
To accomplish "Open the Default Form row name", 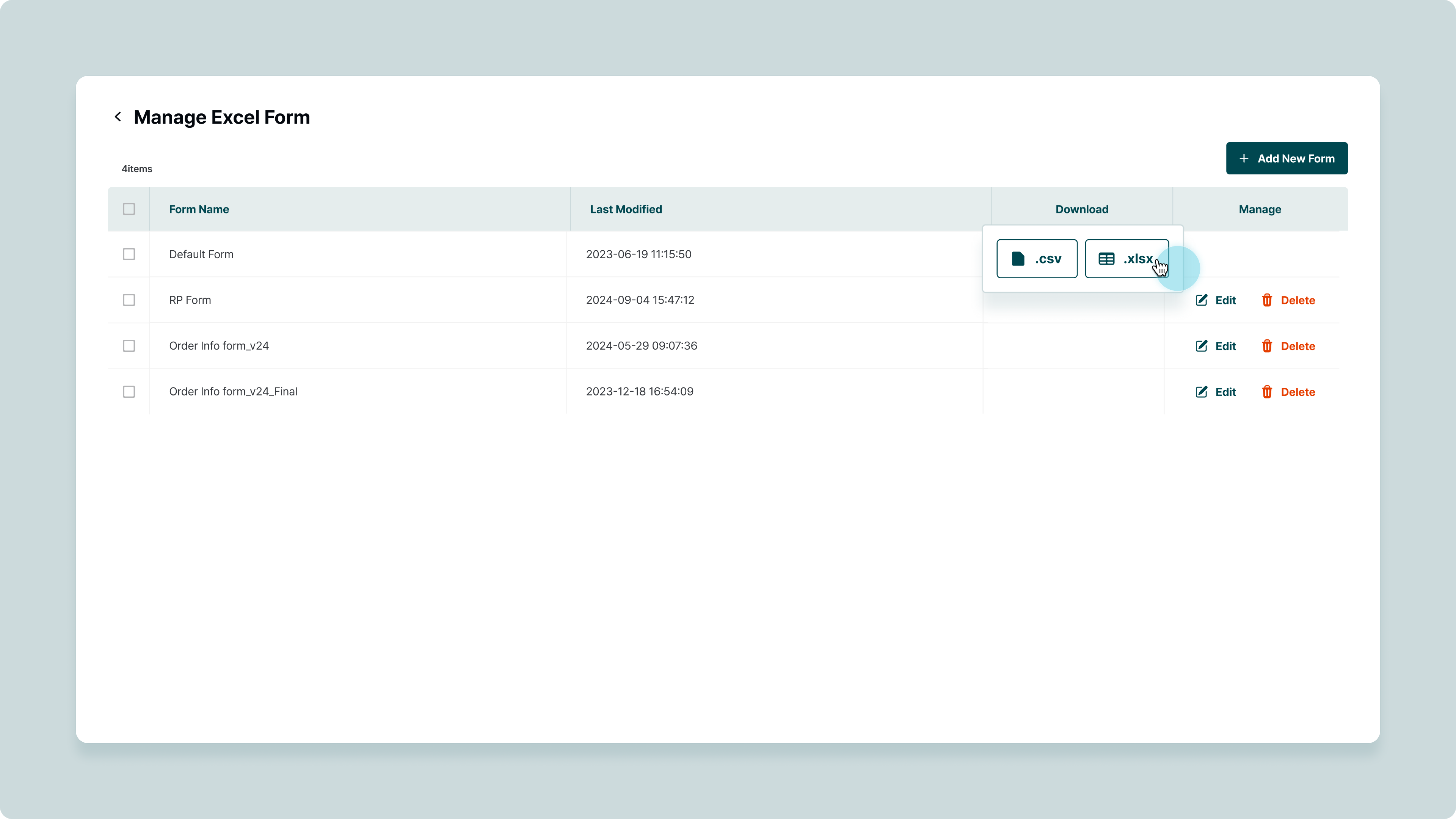I will point(201,254).
